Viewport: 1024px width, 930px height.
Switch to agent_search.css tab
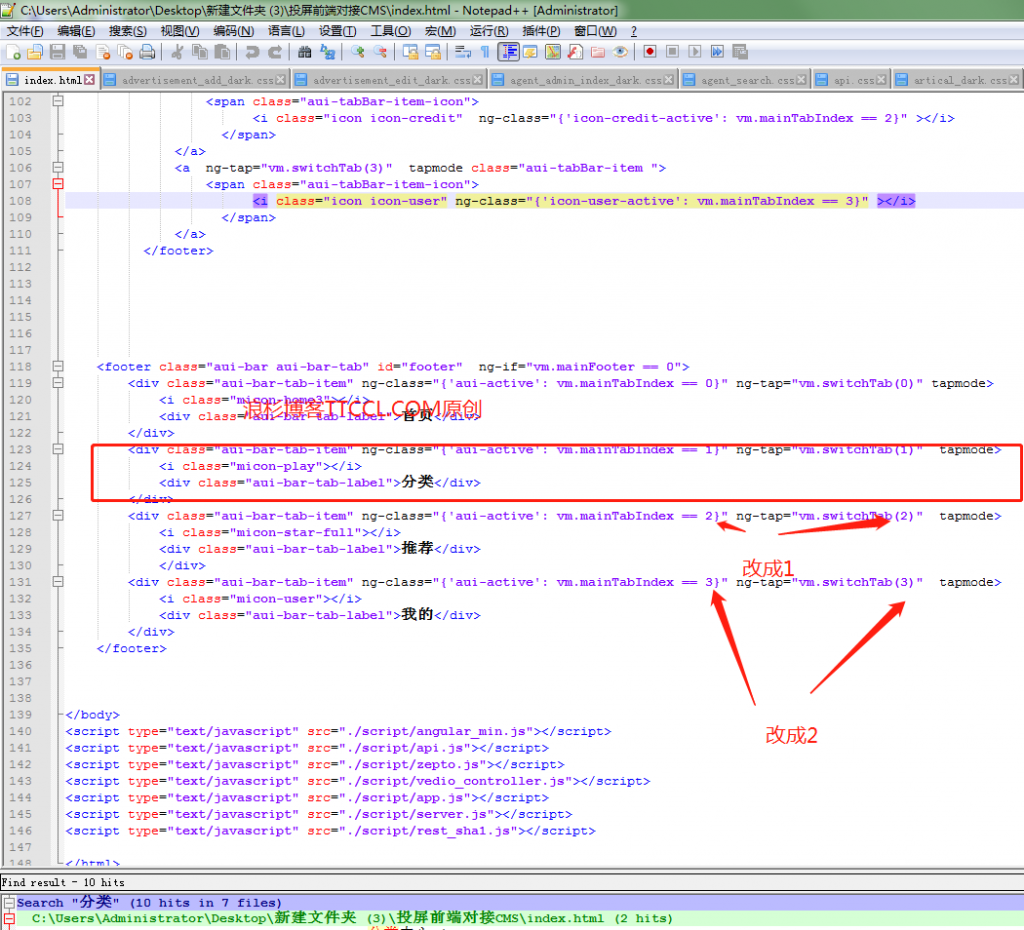tap(747, 80)
